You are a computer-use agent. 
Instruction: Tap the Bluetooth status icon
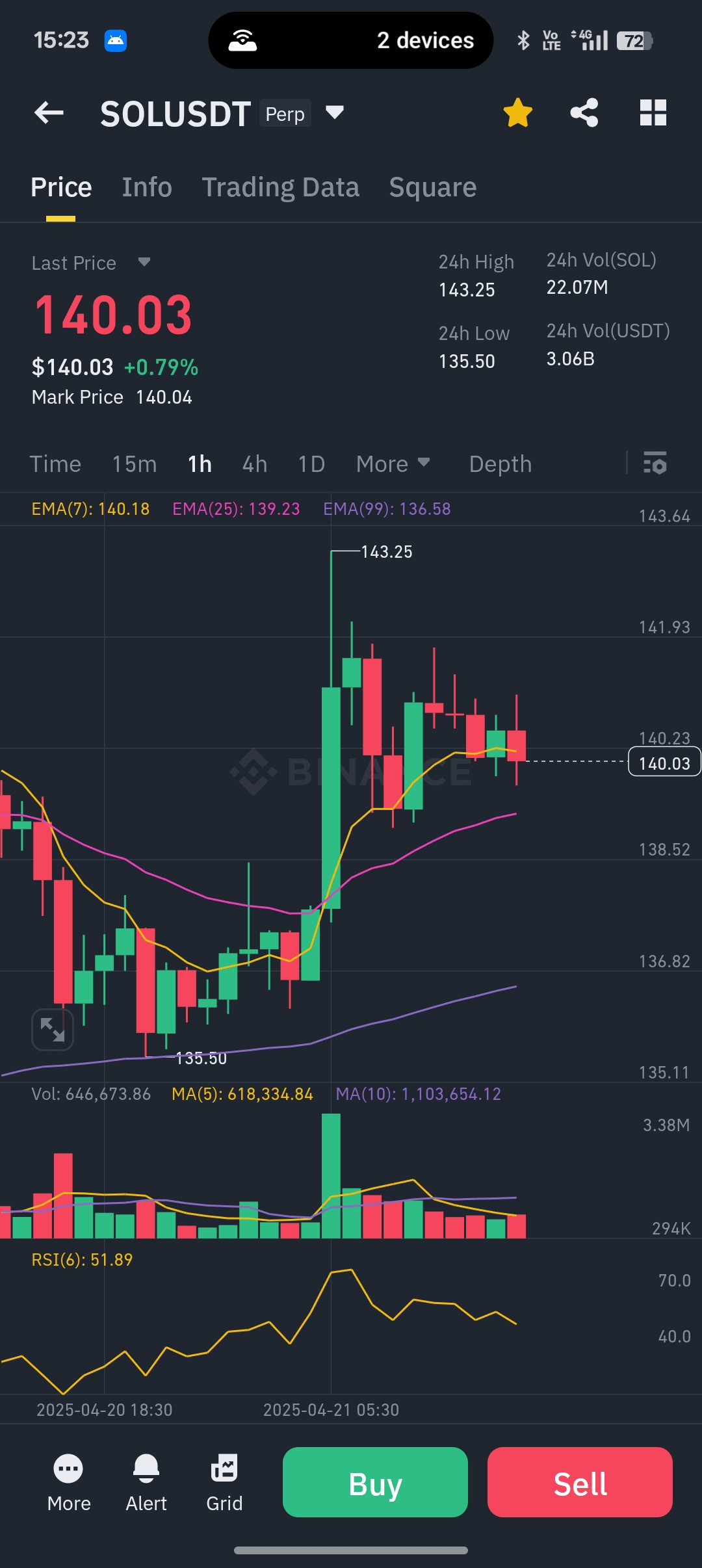tap(523, 40)
